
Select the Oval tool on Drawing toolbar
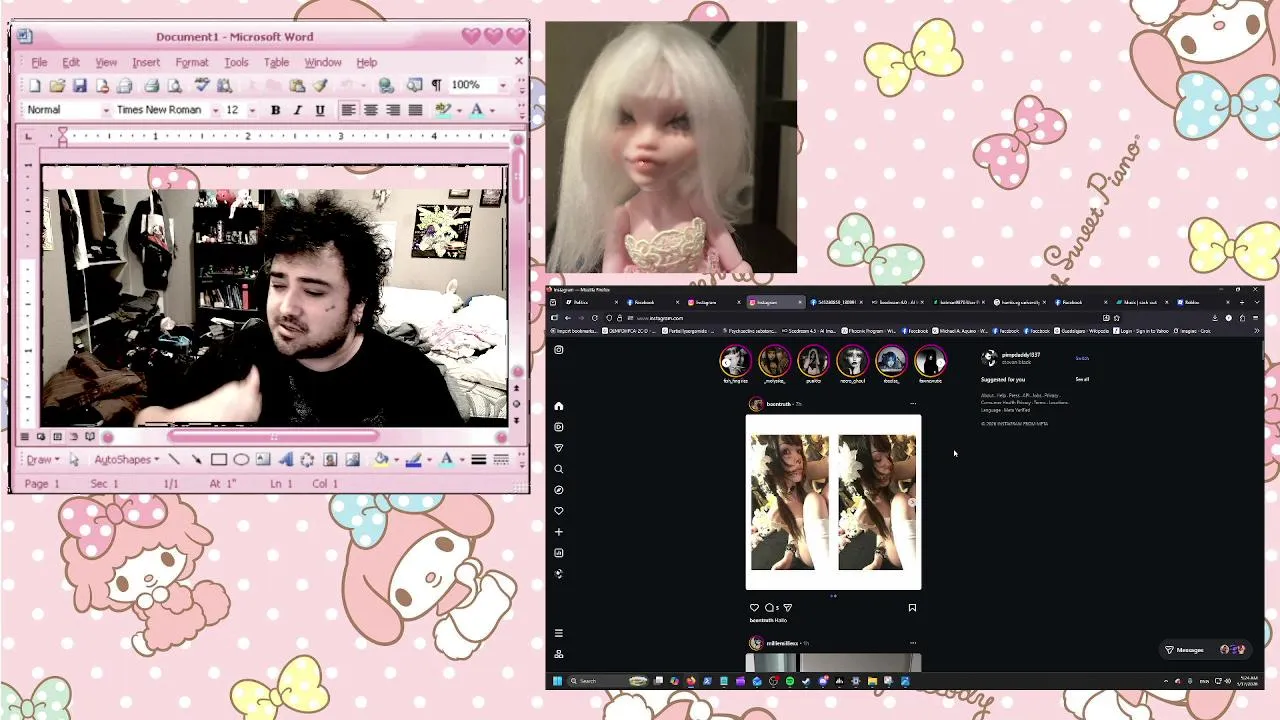click(x=241, y=460)
